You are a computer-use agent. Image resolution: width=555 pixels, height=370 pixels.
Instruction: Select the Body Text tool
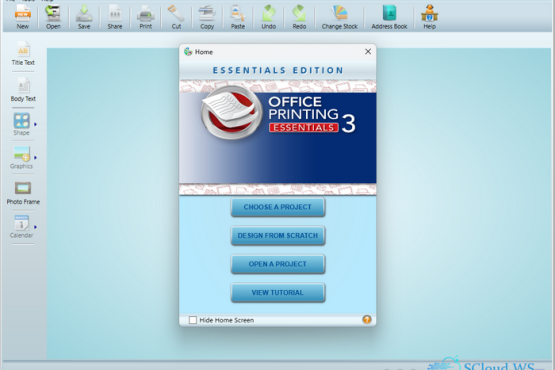[x=23, y=90]
